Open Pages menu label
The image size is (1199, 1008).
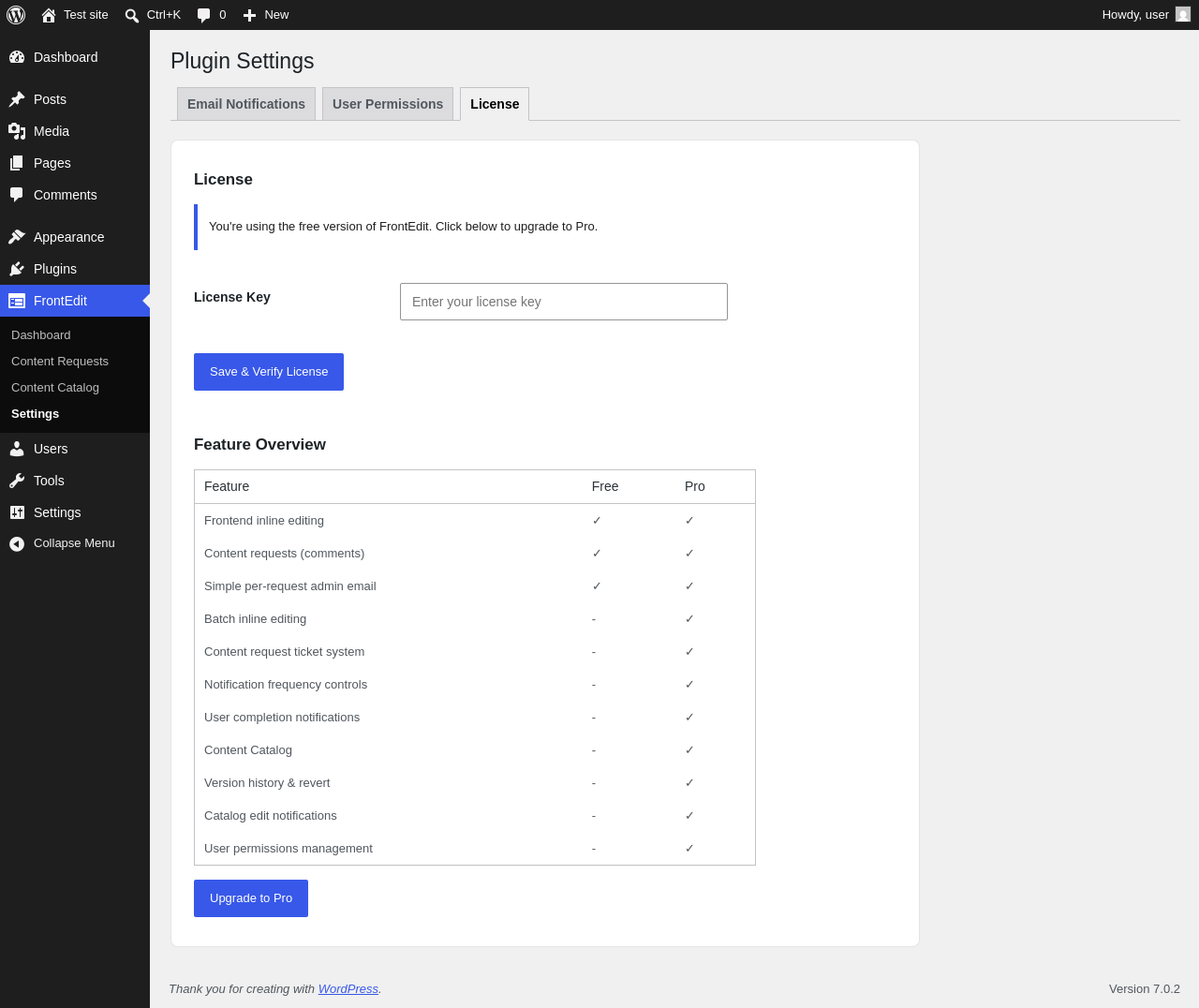(x=52, y=163)
